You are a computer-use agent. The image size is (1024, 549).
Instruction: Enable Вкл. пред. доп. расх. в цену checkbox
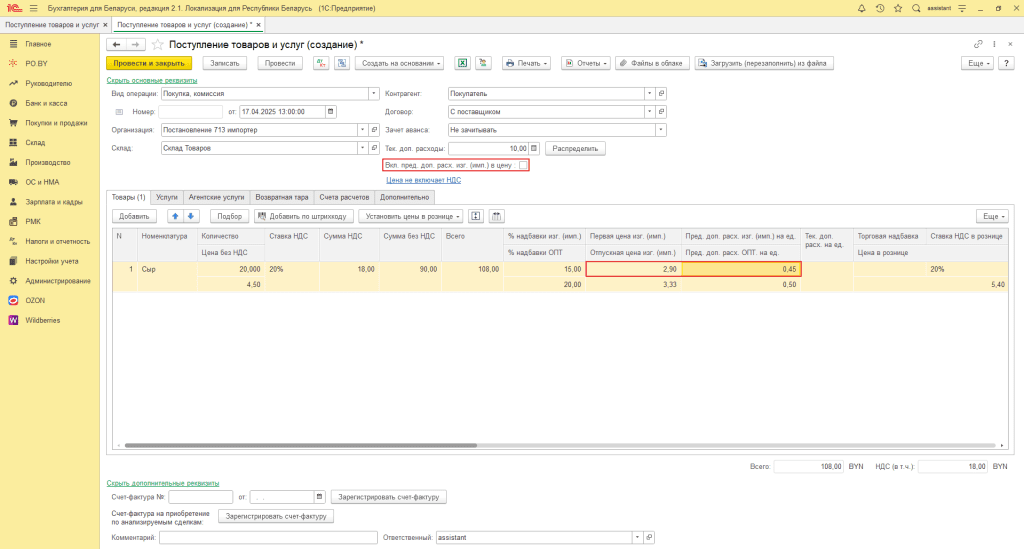tap(522, 165)
